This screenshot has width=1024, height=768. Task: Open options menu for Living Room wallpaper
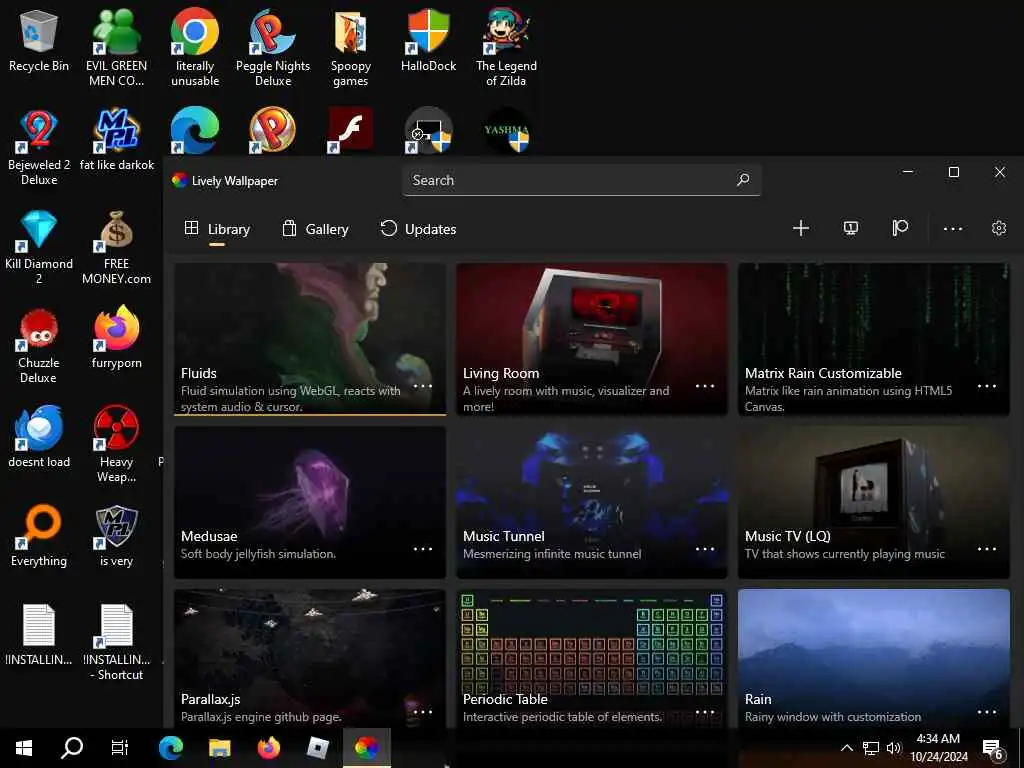point(705,386)
